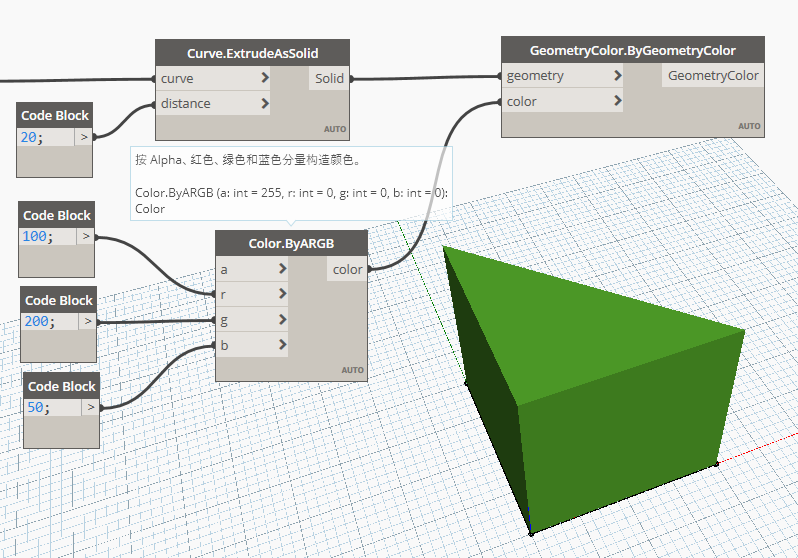Viewport: 798px width, 558px height.
Task: Click the a input port on Color.ByARGB
Action: tap(252, 269)
